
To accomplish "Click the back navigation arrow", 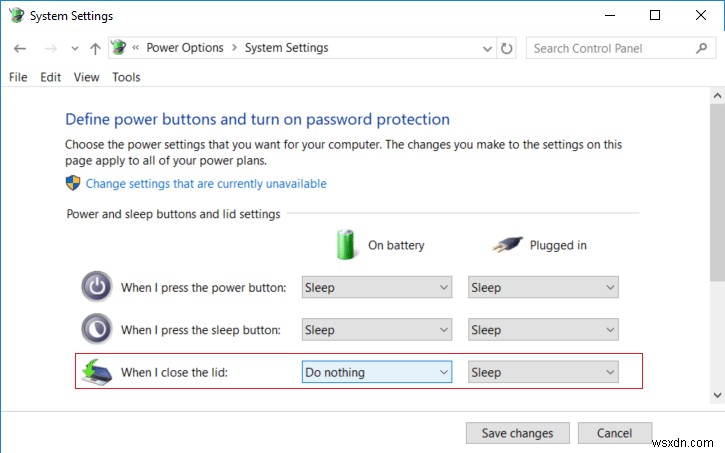I will click(20, 48).
